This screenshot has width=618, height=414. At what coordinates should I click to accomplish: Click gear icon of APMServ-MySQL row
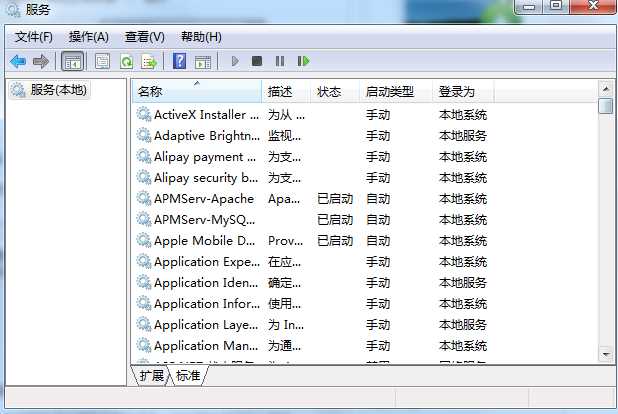pos(144,220)
